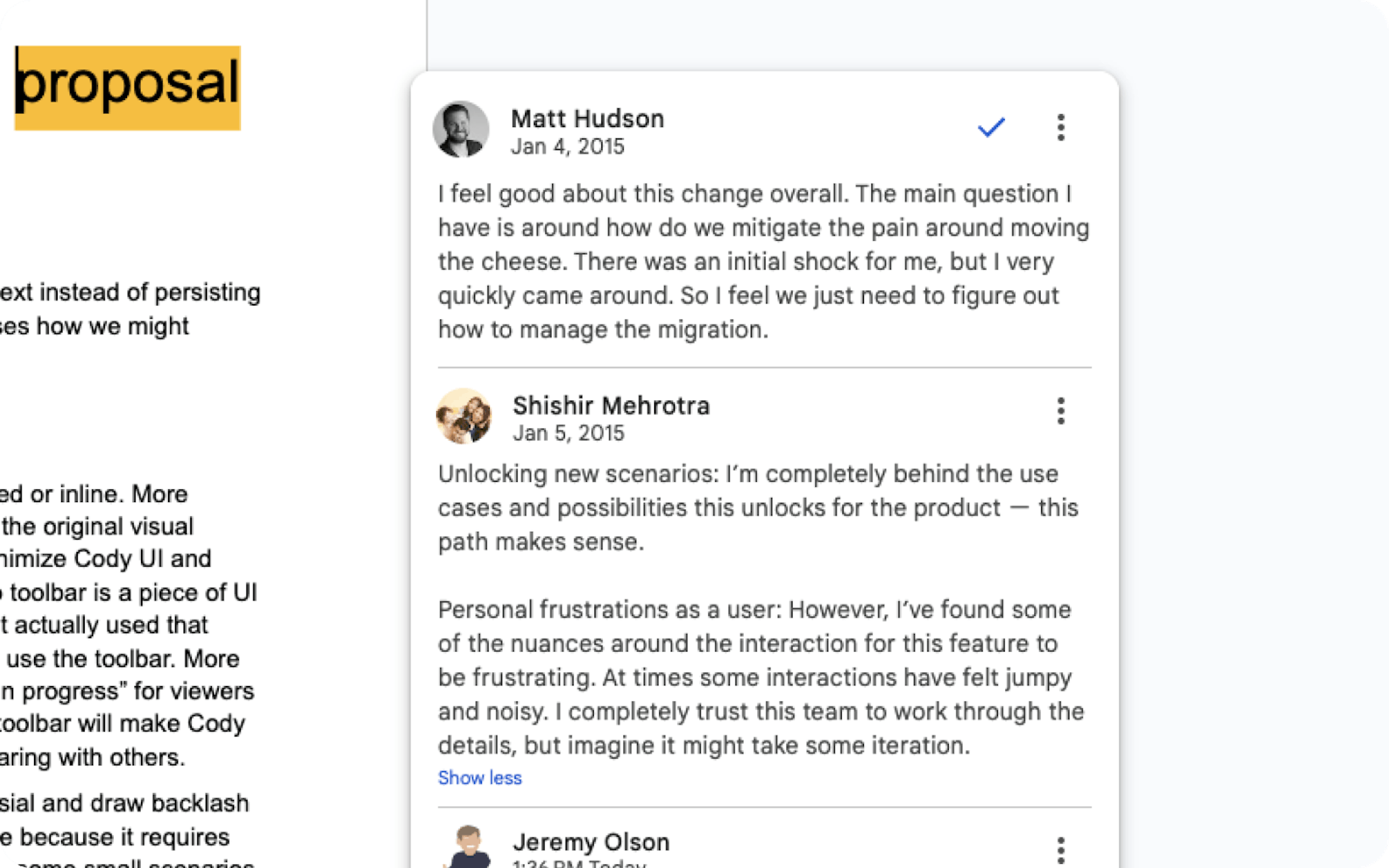Open more options on Jeremy Olson's comment

click(1061, 850)
